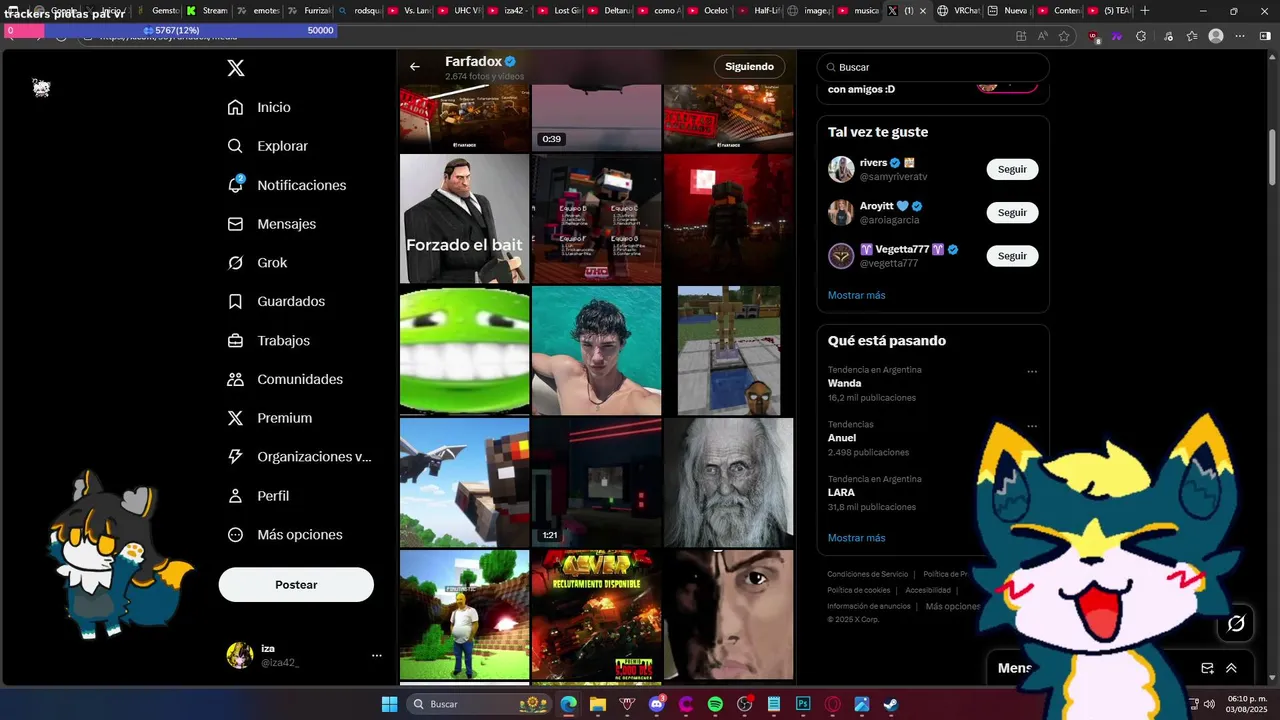Open the shirtless man at pool thumbnail
Screen dimensions: 1280x720
coord(596,350)
